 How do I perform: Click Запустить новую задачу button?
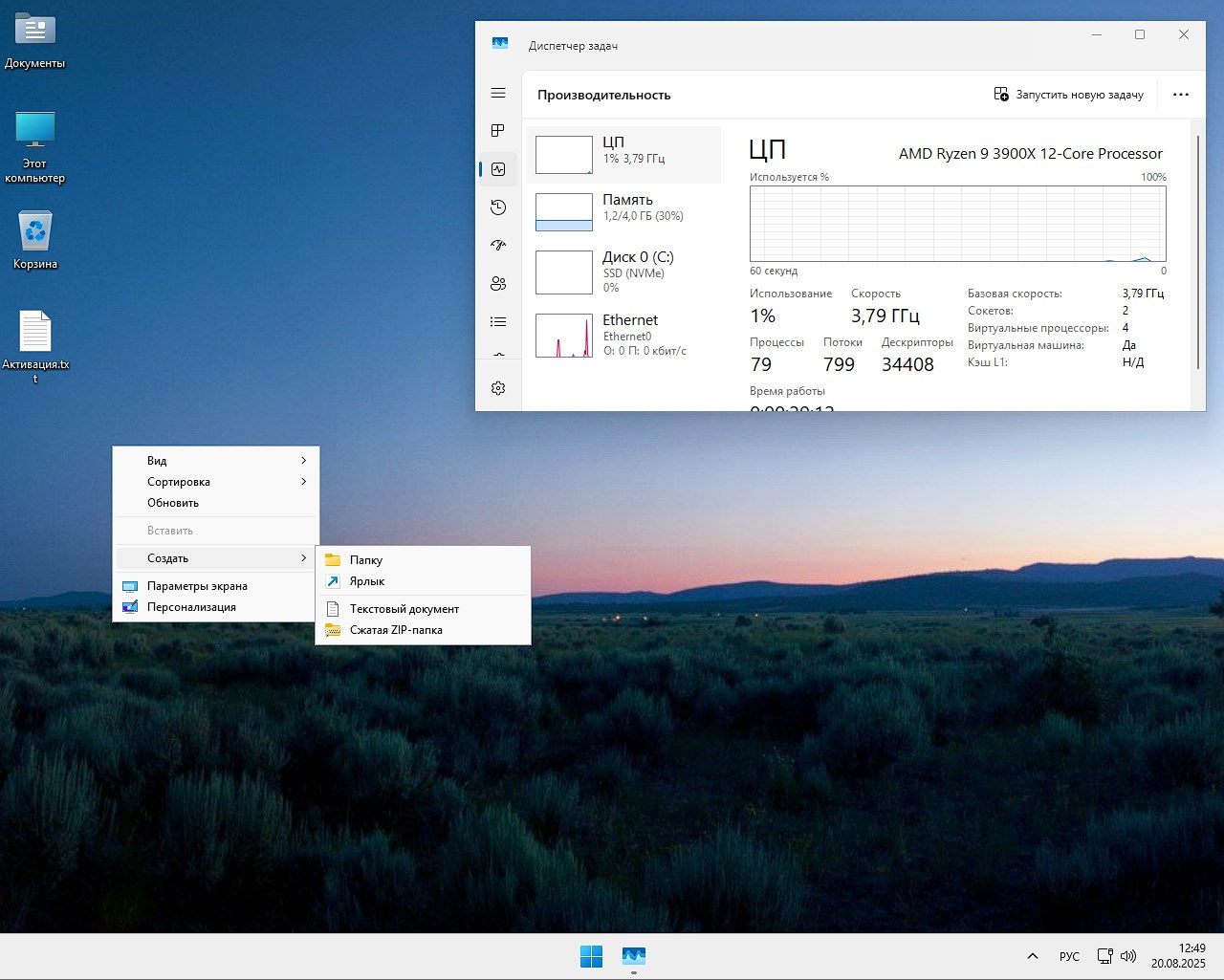click(x=1069, y=95)
